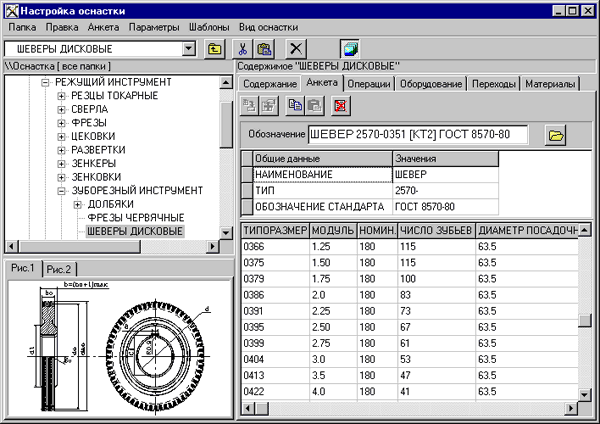The width and height of the screenshot is (600, 424).
Task: Click the yellow open-folder icon beside Обозначение
Action: (x=557, y=134)
